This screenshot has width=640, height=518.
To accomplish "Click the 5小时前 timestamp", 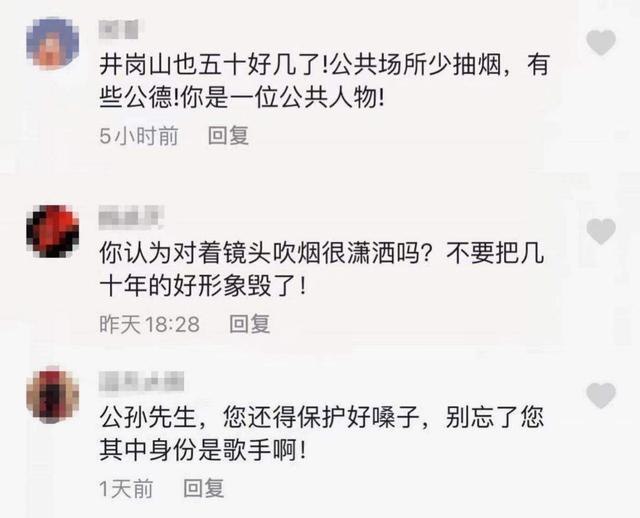I will pos(139,136).
